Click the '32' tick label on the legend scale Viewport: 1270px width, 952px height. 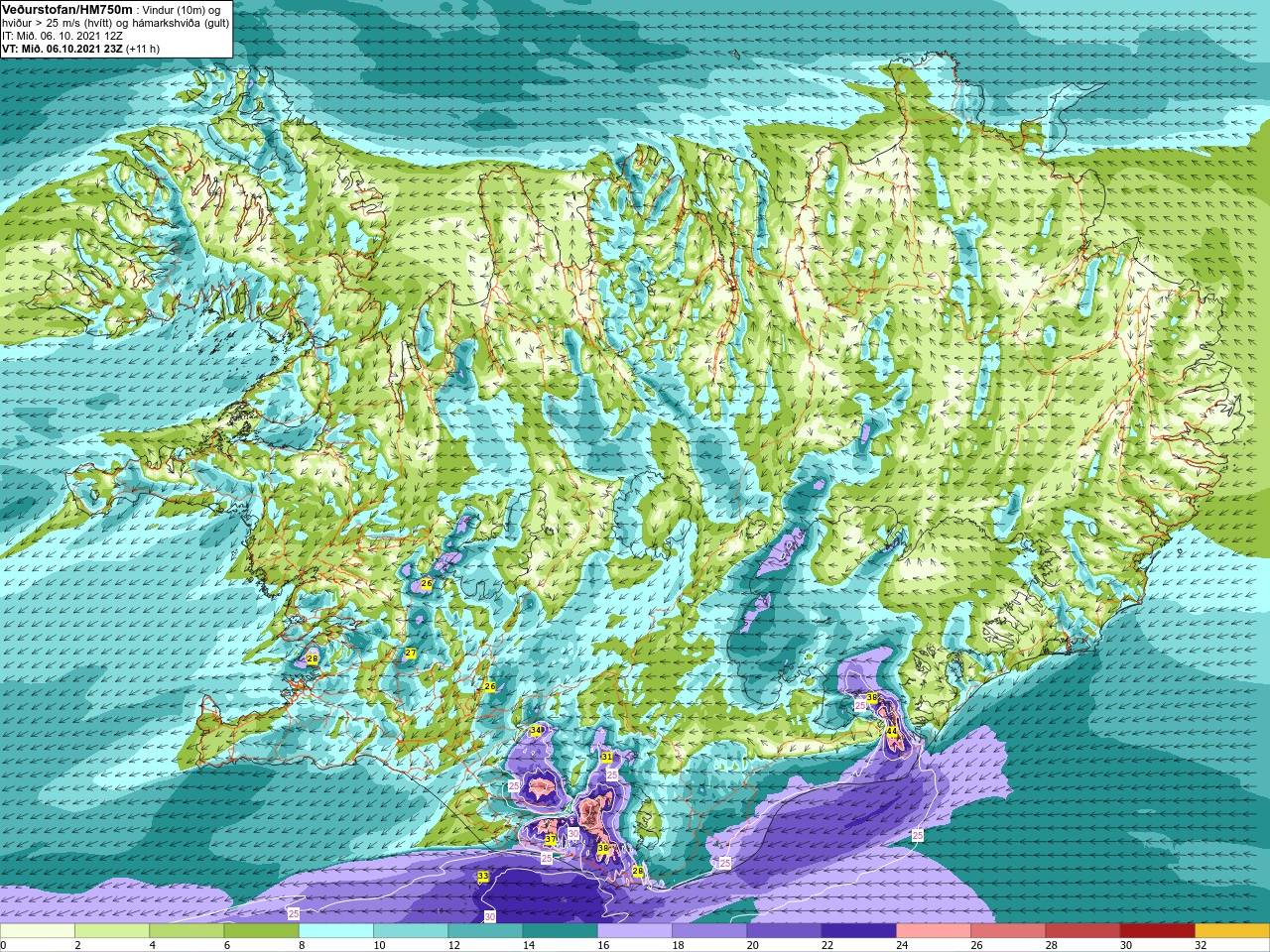[1201, 945]
